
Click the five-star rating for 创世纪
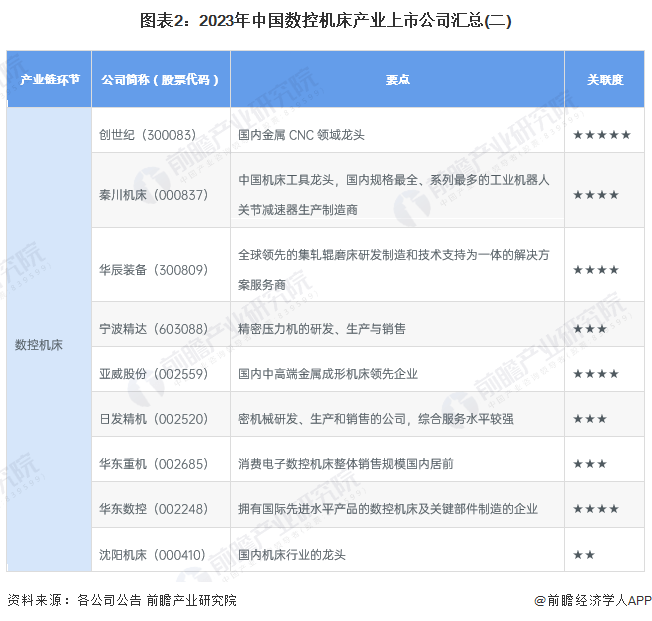[x=602, y=135]
